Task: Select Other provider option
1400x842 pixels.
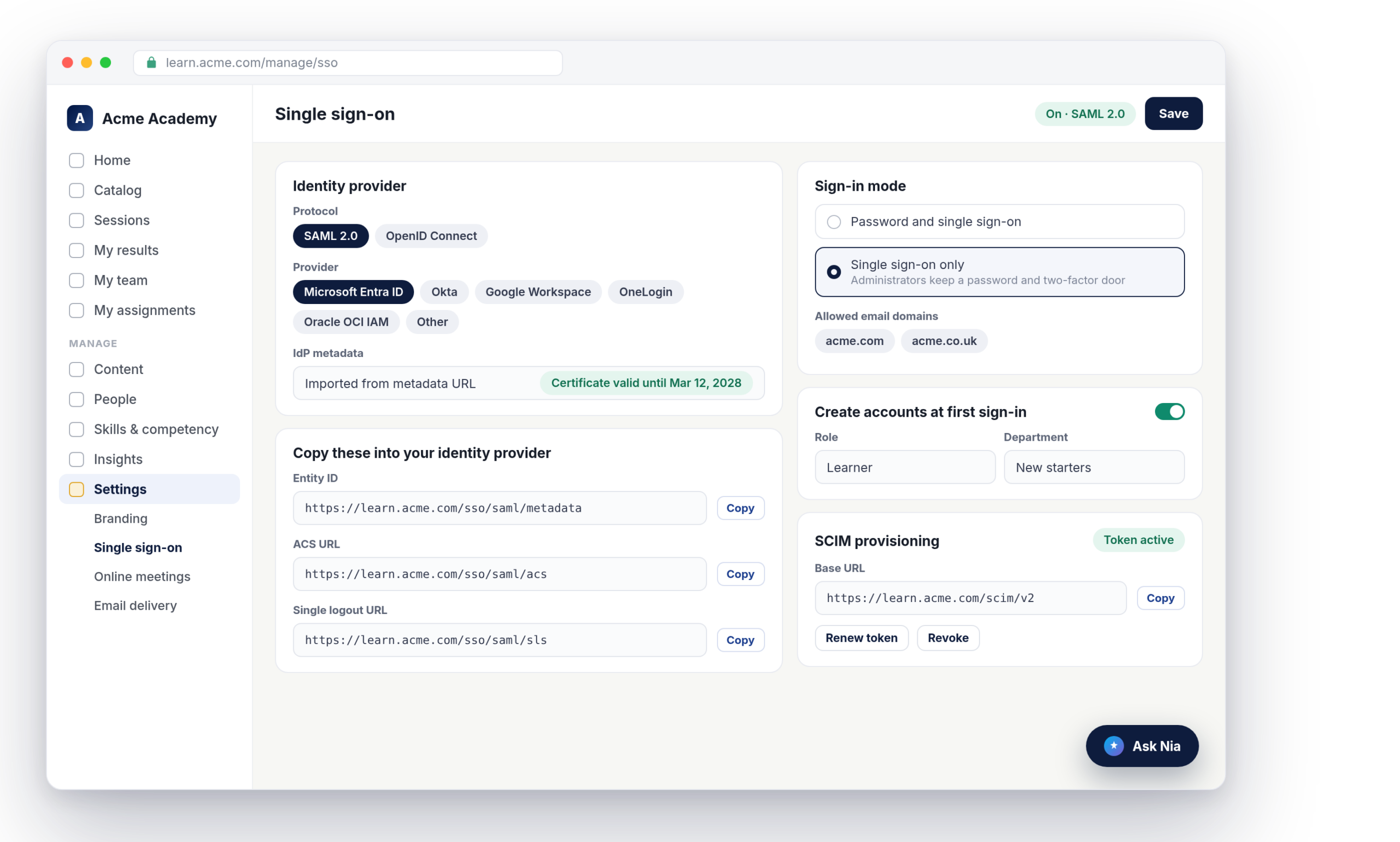Action: (x=432, y=321)
